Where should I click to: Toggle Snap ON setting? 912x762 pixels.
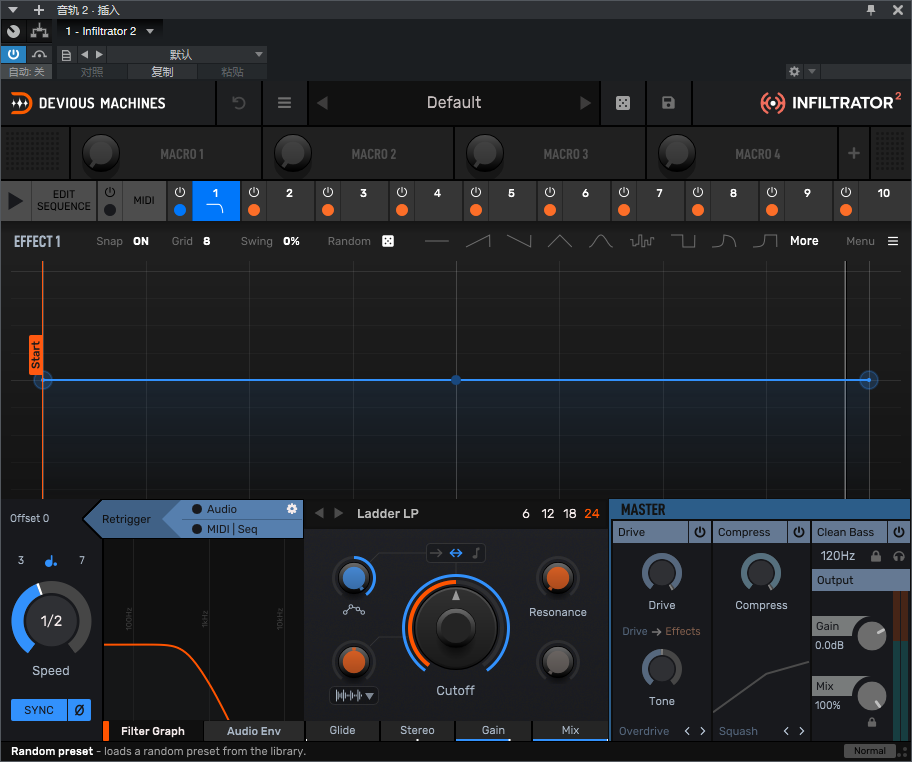141,241
